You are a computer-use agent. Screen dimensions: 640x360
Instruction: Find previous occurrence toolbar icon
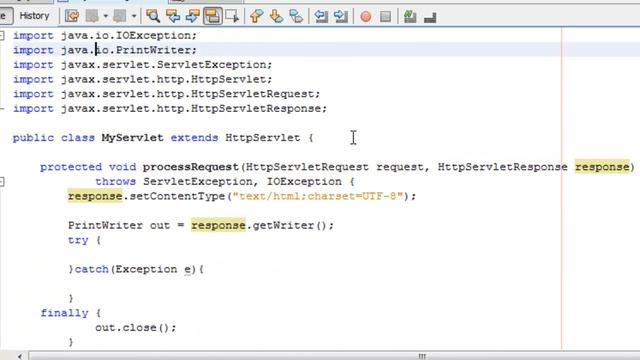[x=173, y=16]
